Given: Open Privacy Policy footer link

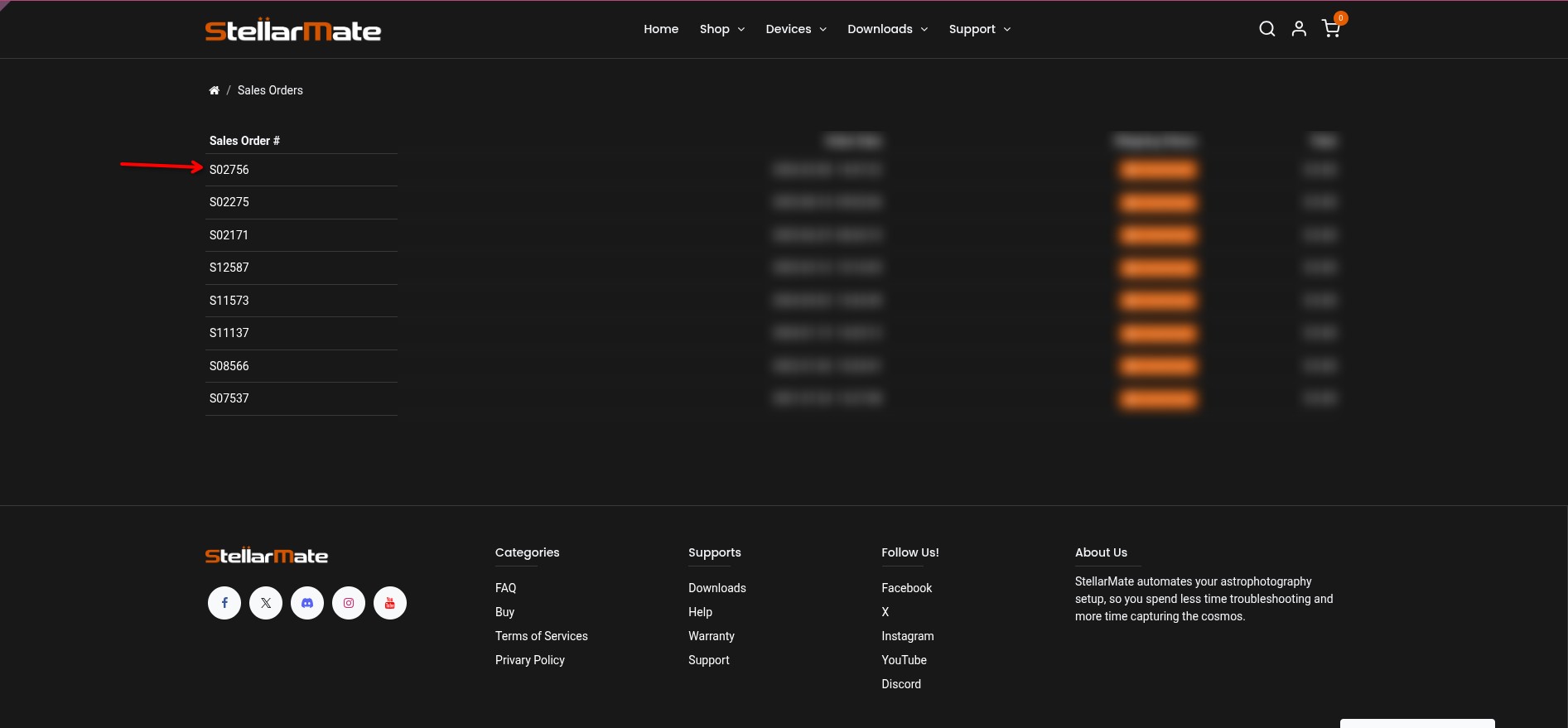Looking at the screenshot, I should pyautogui.click(x=530, y=660).
